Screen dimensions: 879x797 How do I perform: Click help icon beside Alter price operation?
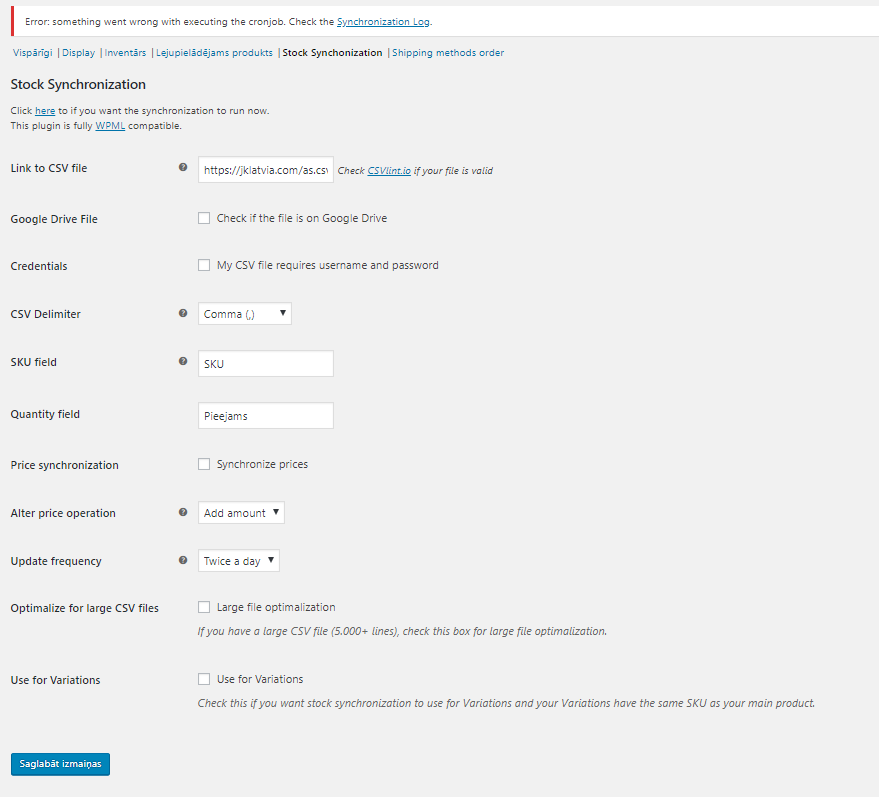click(183, 512)
